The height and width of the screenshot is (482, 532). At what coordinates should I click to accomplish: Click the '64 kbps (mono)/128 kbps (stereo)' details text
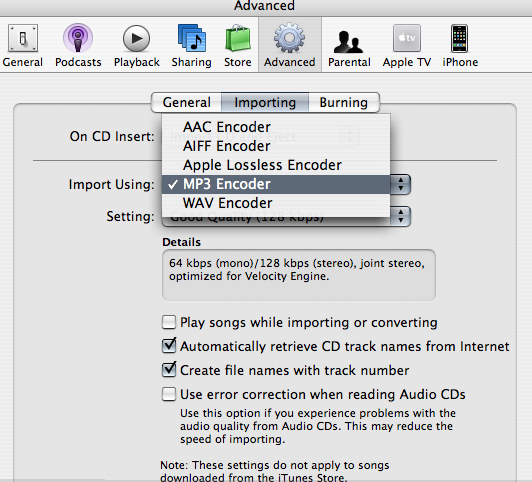pos(297,270)
